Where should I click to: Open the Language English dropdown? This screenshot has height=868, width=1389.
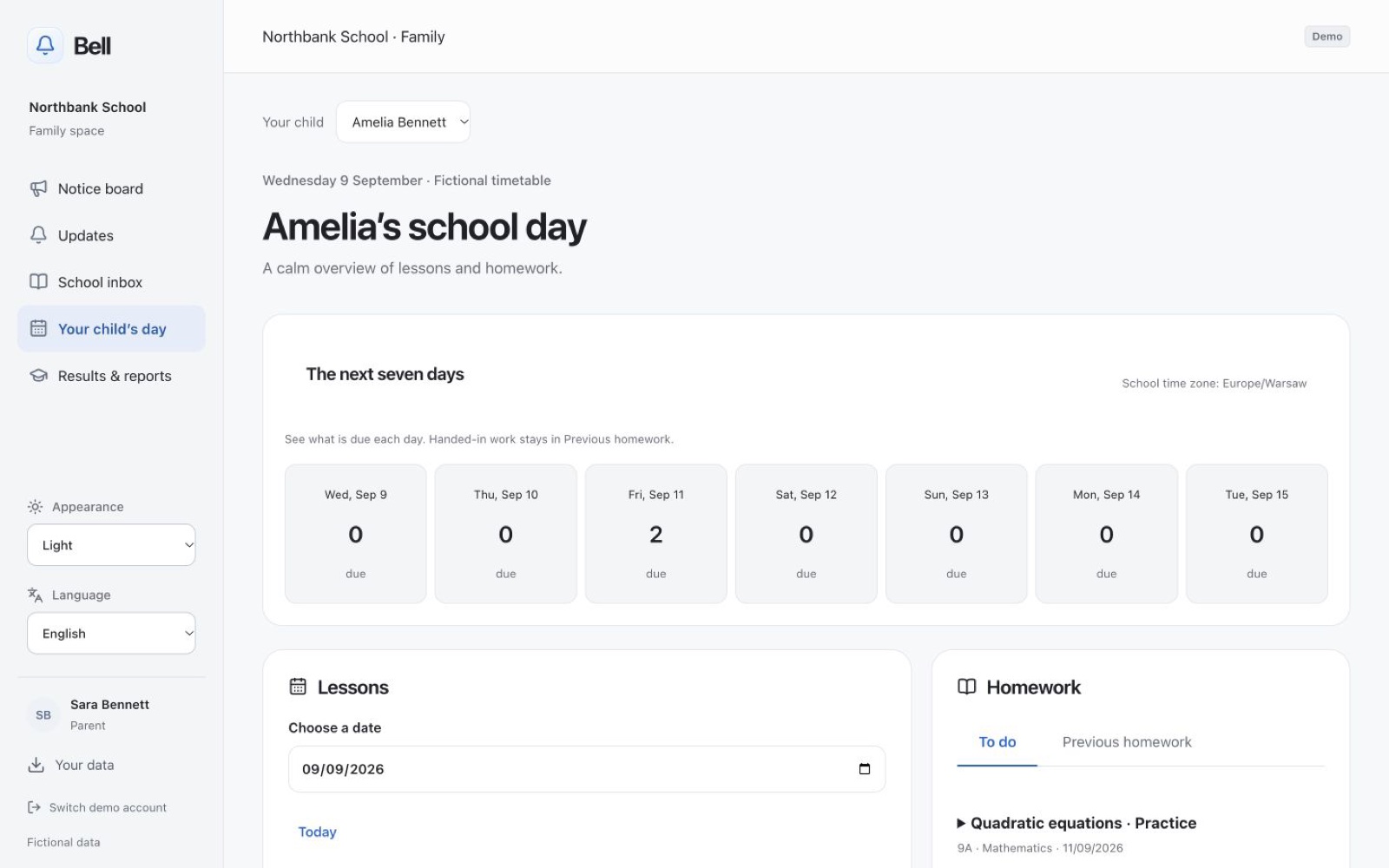tap(111, 634)
